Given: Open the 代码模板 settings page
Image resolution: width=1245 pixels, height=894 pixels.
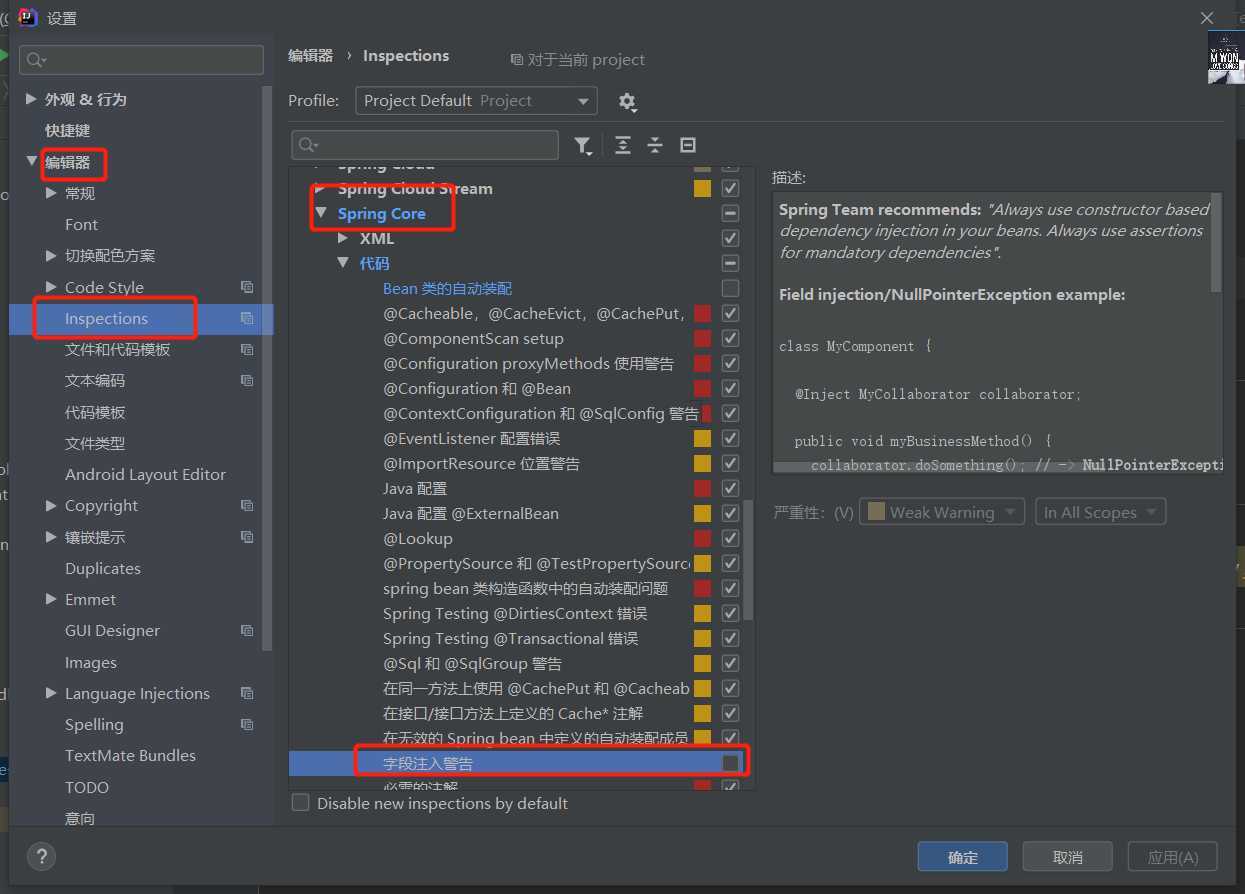Looking at the screenshot, I should (x=95, y=412).
